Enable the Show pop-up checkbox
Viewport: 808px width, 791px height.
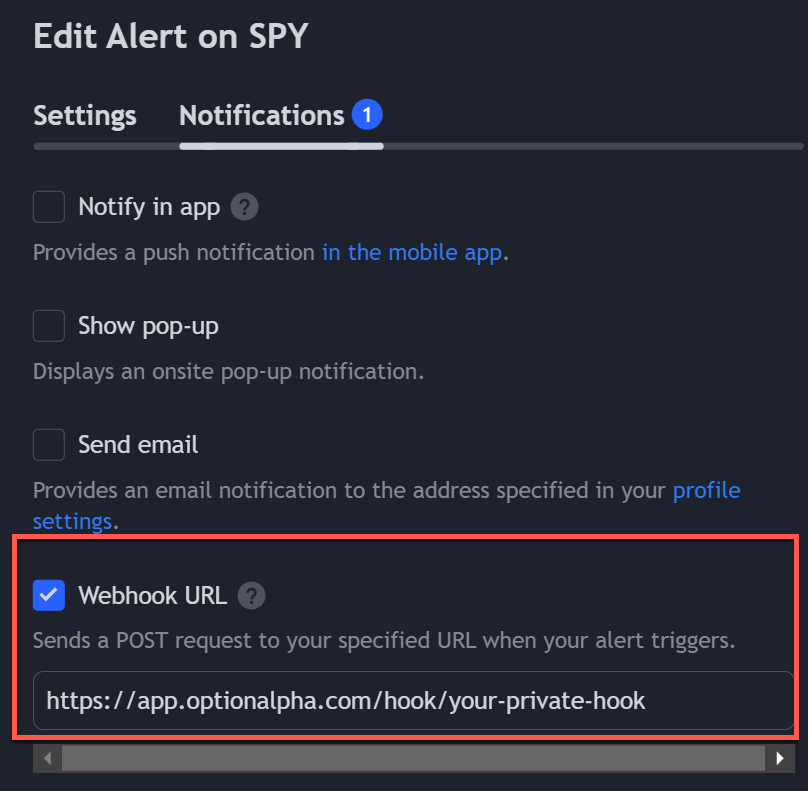coord(49,325)
